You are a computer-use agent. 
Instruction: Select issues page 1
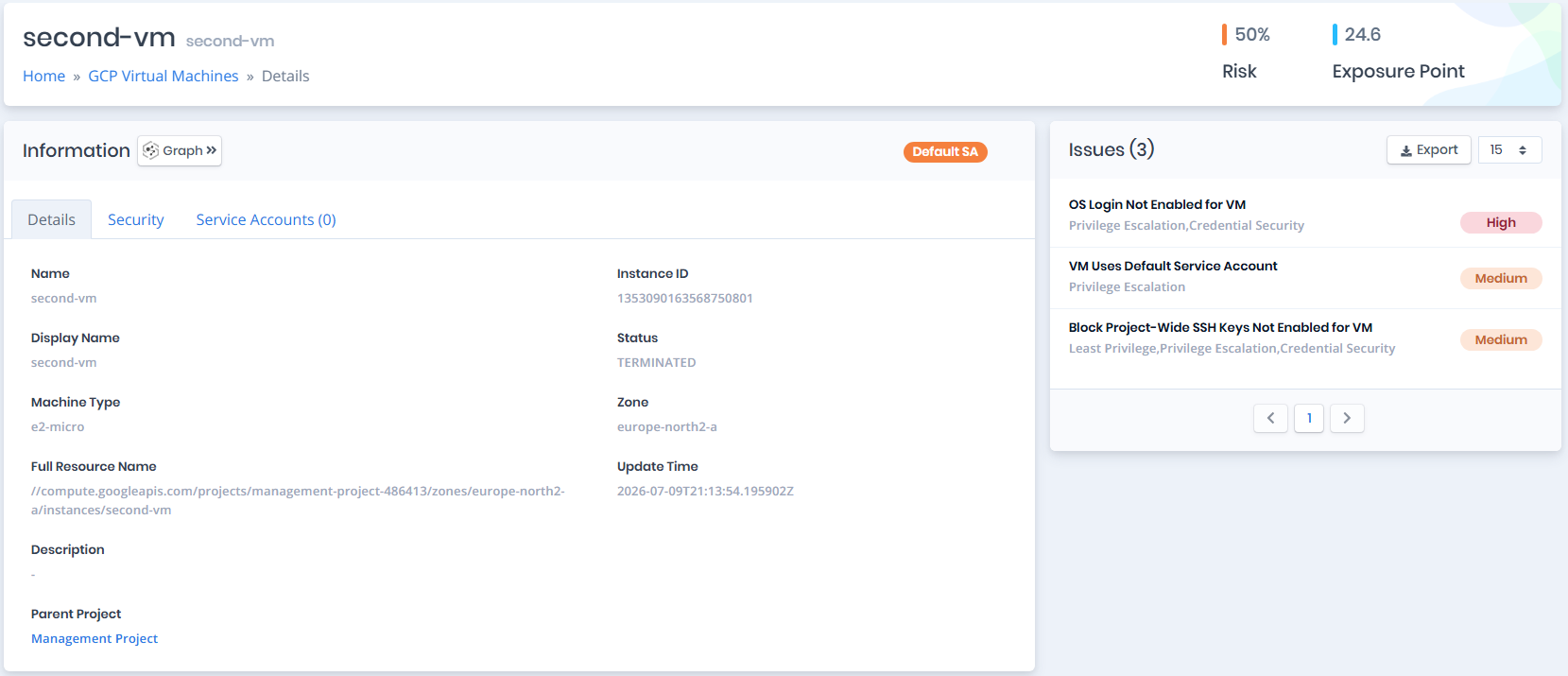(1309, 418)
